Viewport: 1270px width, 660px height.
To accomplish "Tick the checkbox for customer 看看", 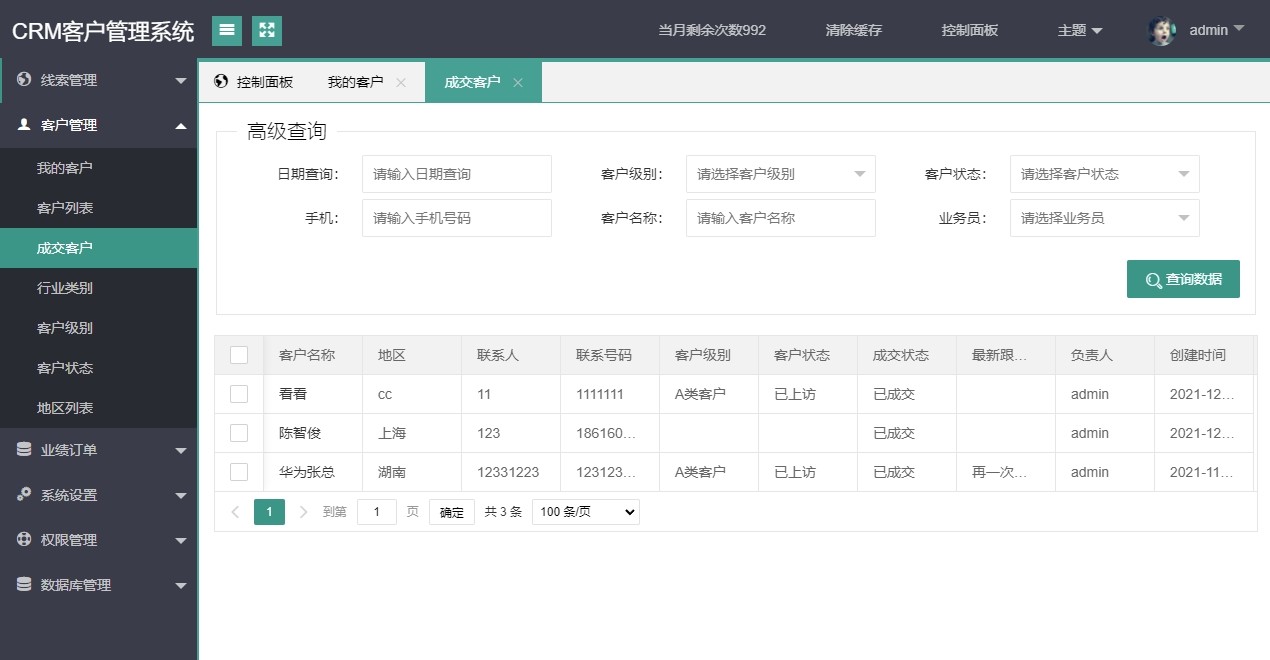I will [239, 394].
